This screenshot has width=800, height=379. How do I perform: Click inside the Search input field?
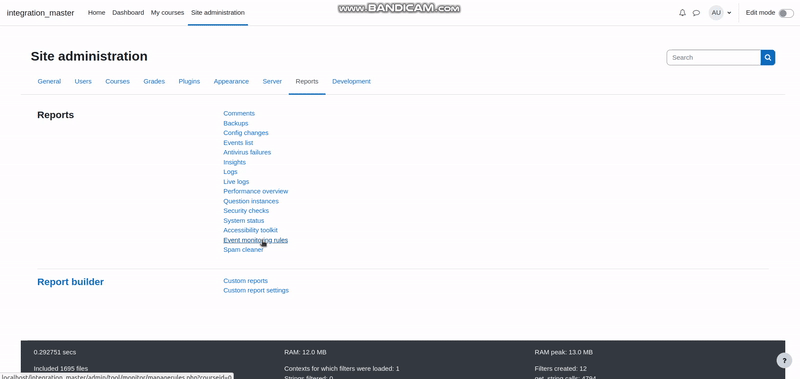(x=713, y=58)
